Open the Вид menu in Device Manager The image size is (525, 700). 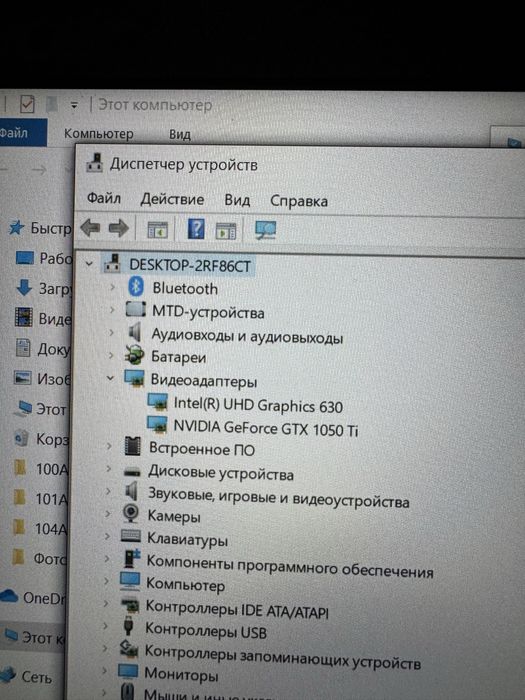point(237,200)
